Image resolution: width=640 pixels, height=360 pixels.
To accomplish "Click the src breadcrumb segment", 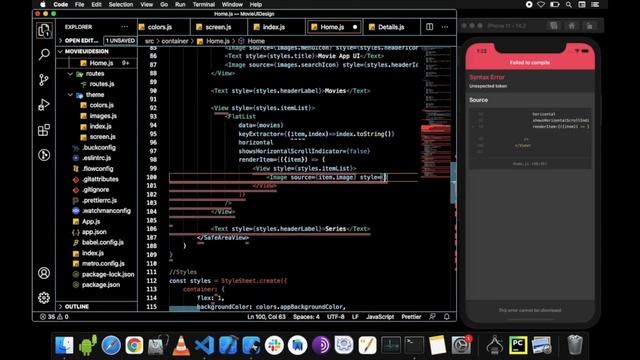I will 149,41.
